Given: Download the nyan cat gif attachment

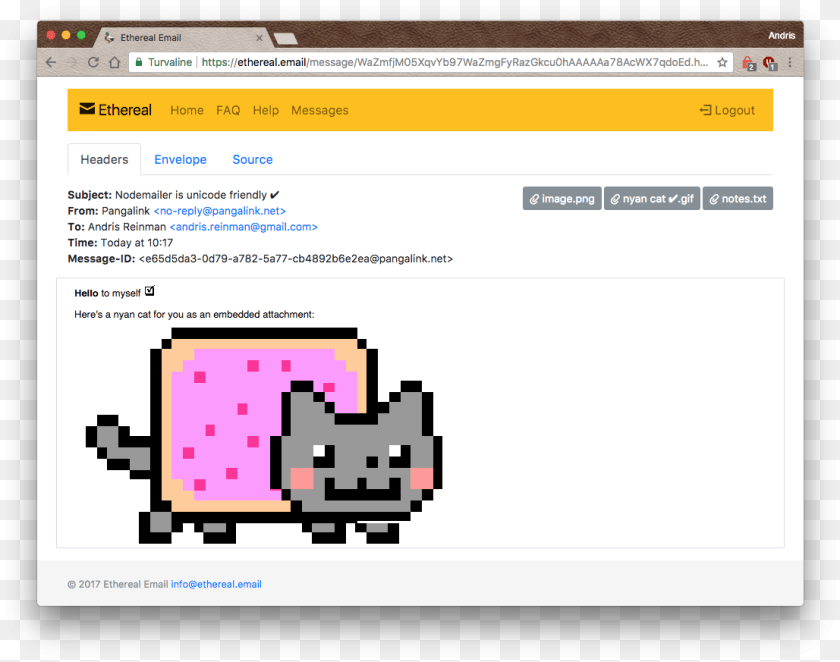Looking at the screenshot, I should (652, 199).
